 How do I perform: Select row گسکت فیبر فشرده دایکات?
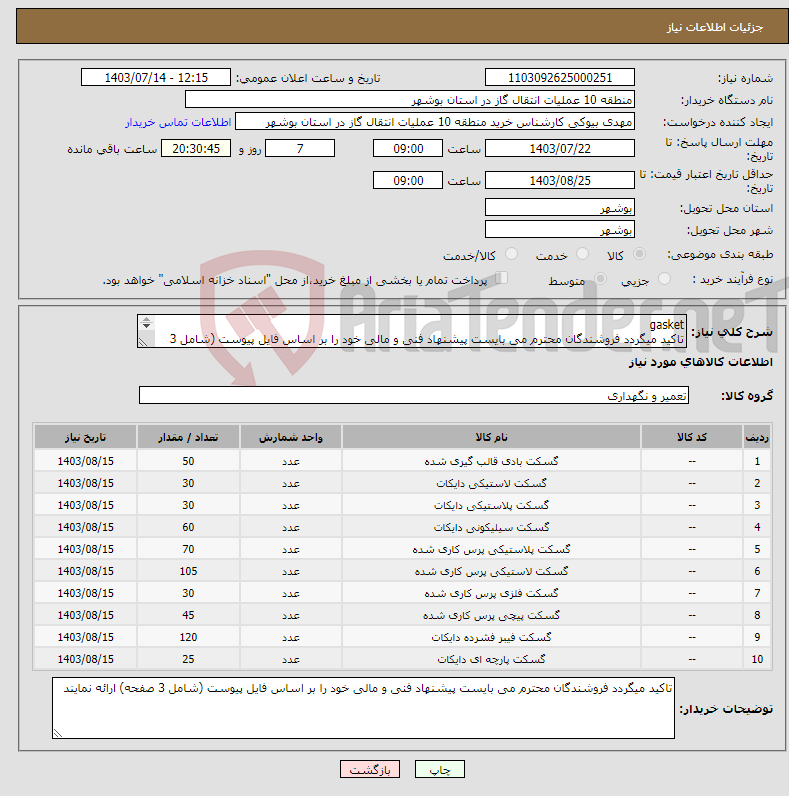pyautogui.click(x=402, y=637)
